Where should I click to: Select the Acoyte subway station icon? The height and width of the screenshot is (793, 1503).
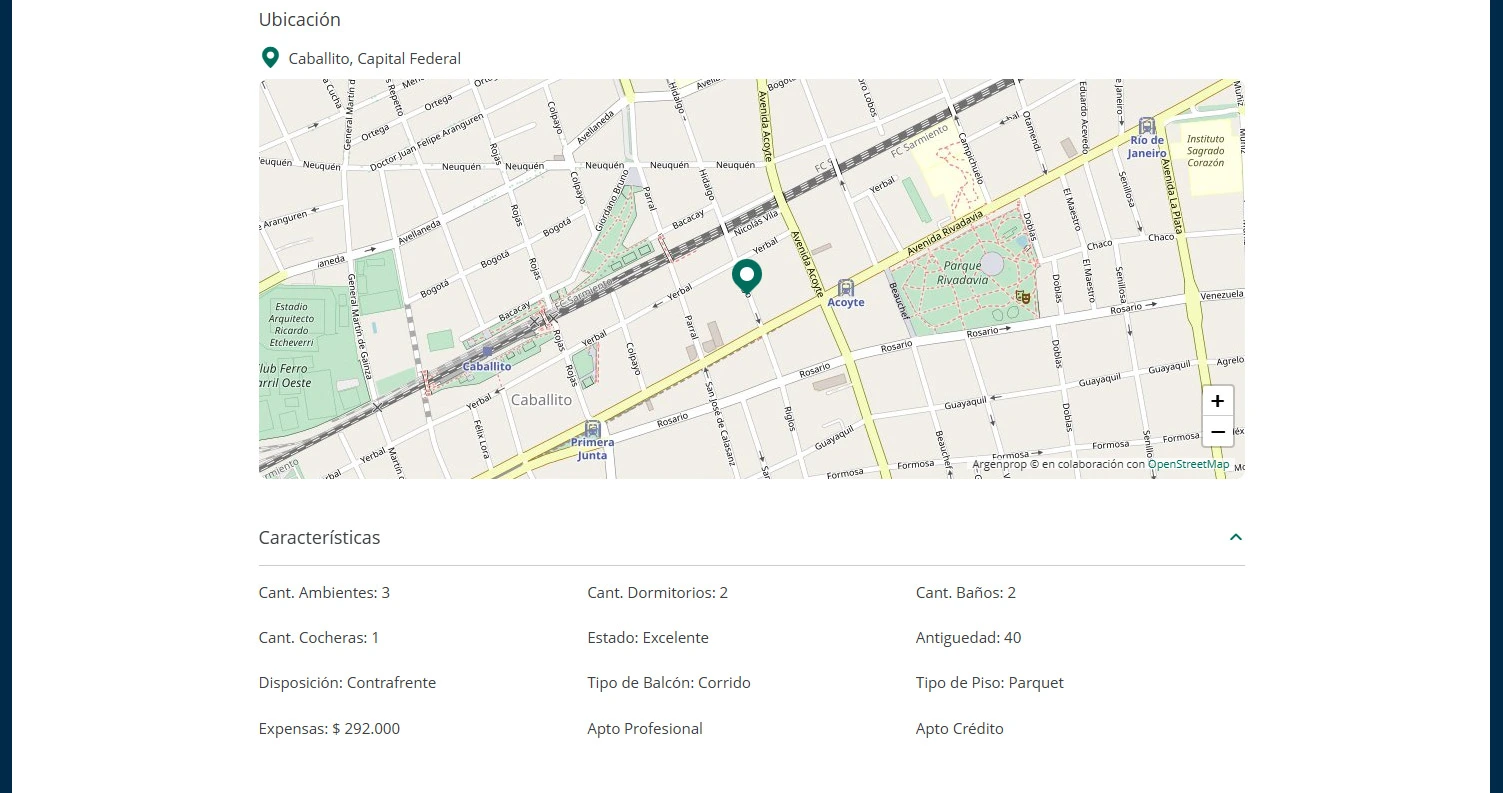846,288
